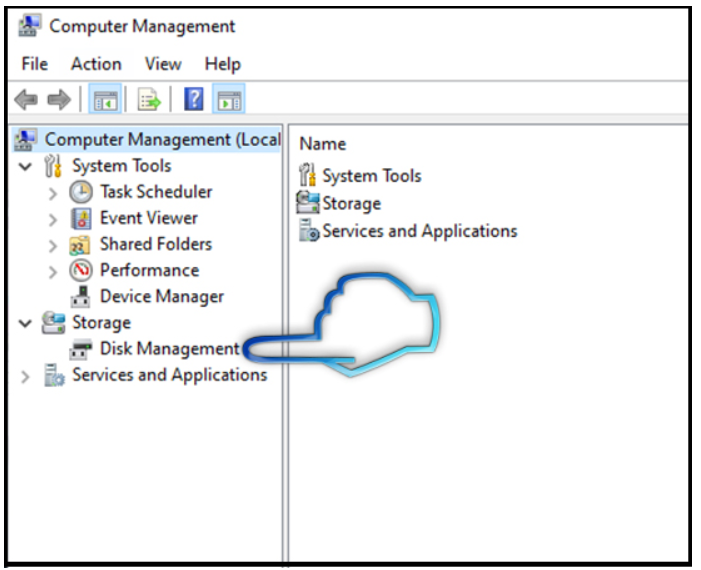The image size is (701, 570).
Task: Click the Task Scheduler clock icon
Action: click(x=81, y=192)
